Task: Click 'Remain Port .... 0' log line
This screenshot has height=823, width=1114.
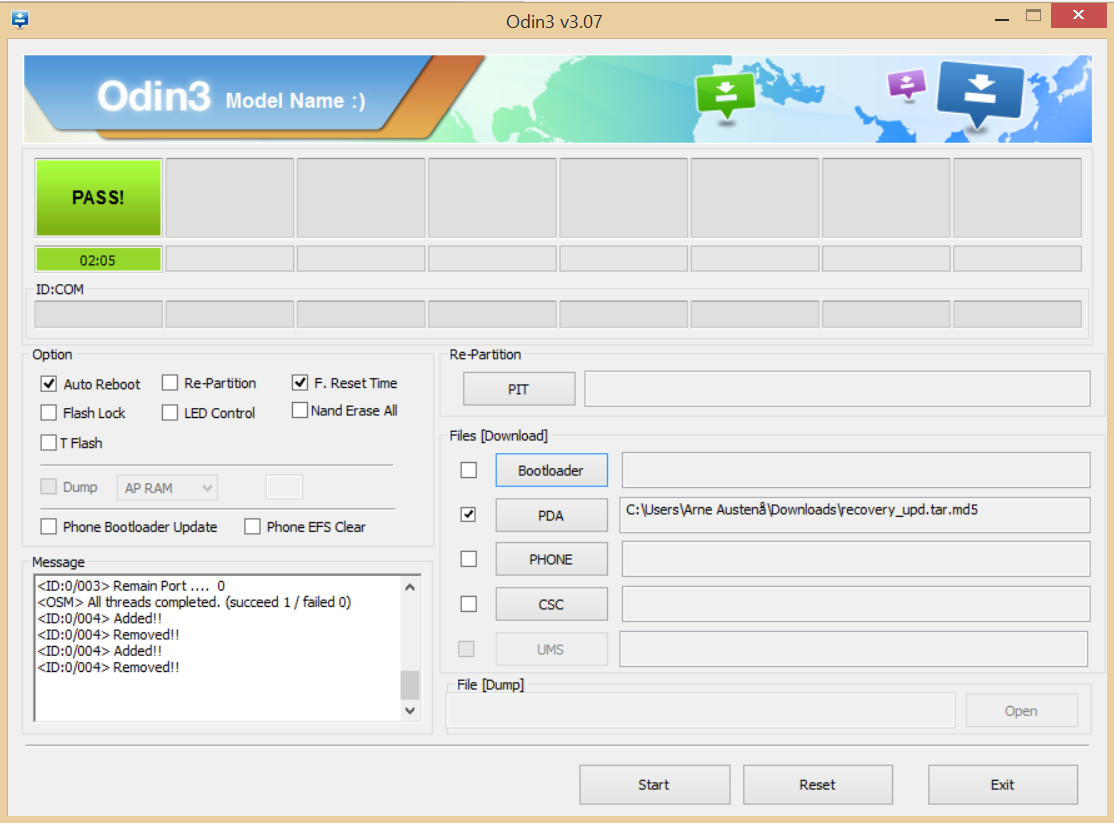Action: pyautogui.click(x=131, y=586)
